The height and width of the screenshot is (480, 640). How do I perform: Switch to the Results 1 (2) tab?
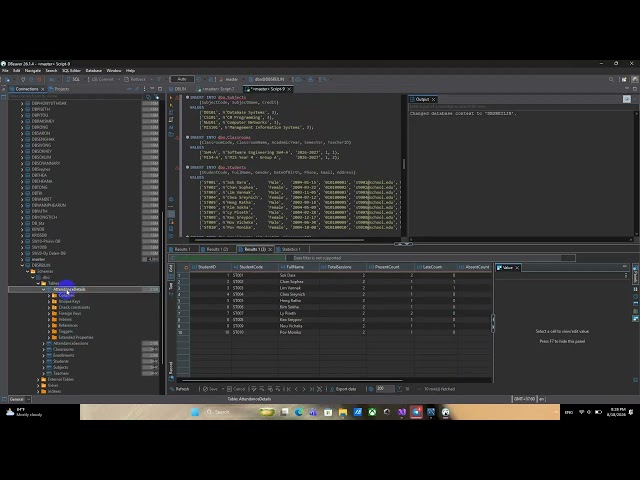coord(217,249)
